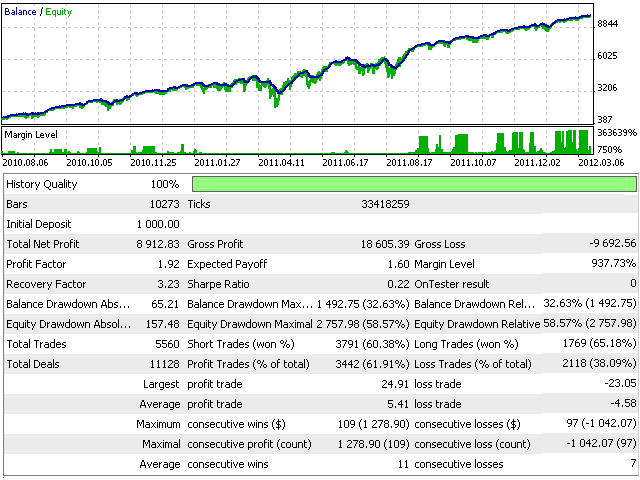This screenshot has width=640, height=480.
Task: Click the 6025 balance axis label
Action: click(x=608, y=56)
